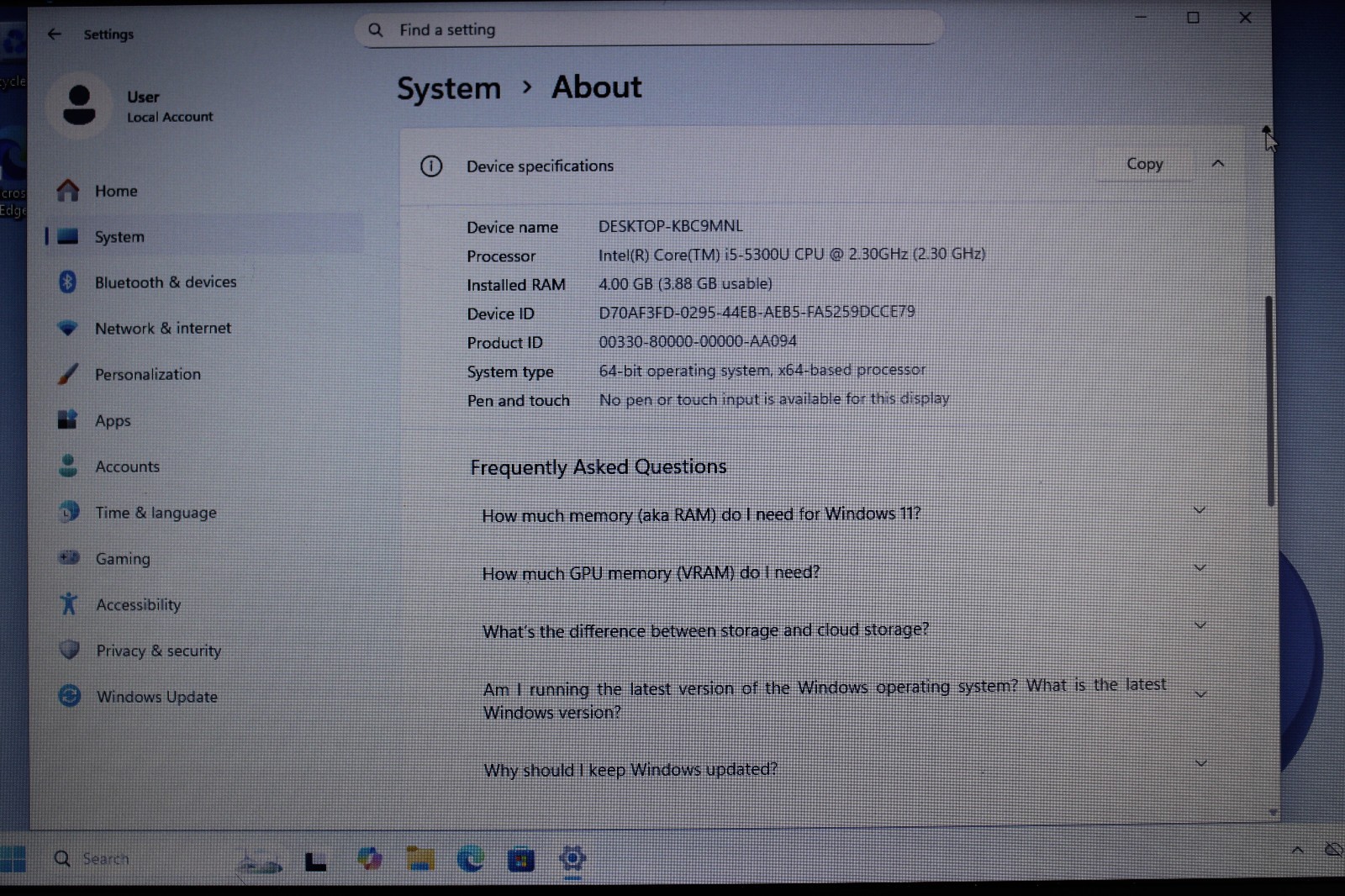Go to Personalization settings

pyautogui.click(x=148, y=374)
